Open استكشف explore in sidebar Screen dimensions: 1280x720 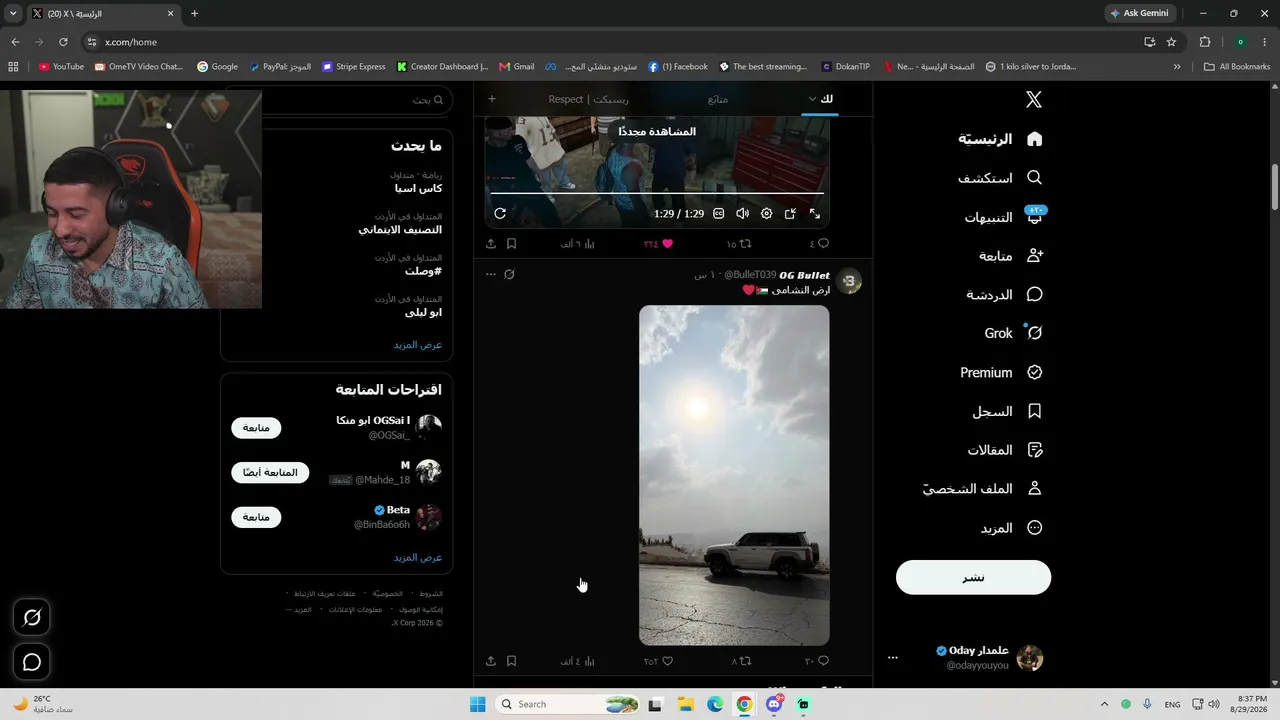[x=1000, y=178]
